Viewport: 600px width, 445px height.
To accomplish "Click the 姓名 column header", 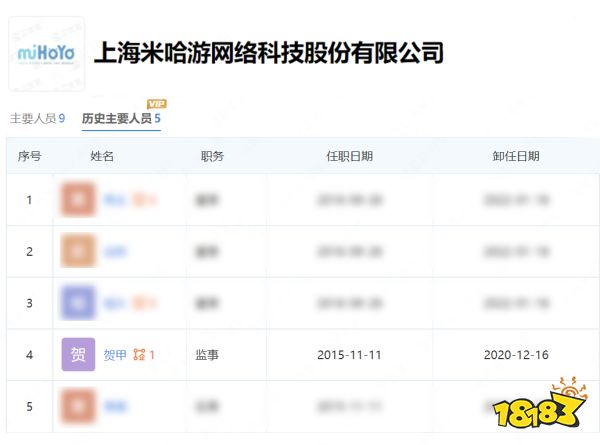I will coord(102,156).
